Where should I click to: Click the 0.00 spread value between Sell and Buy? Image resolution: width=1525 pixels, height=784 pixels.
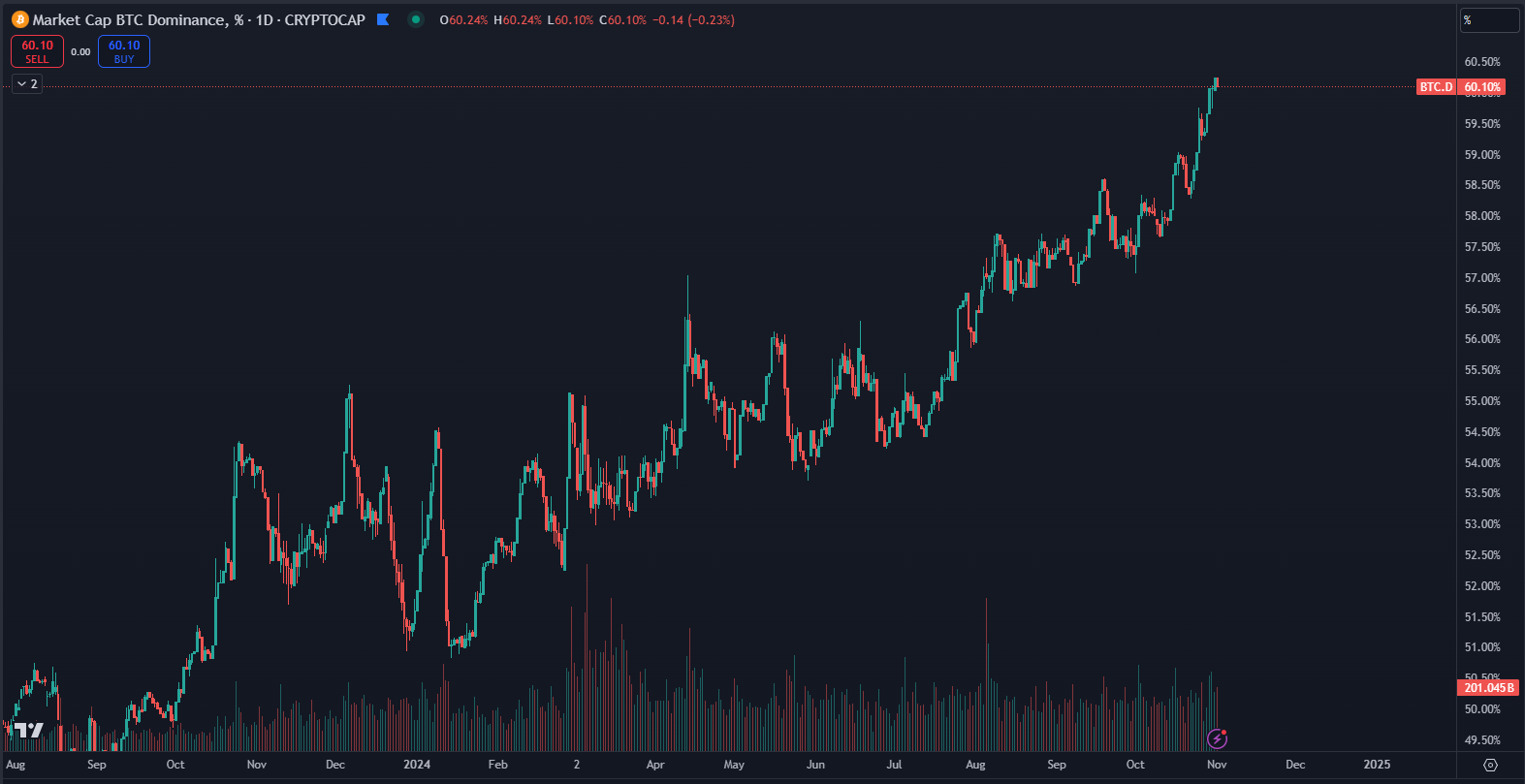click(80, 52)
